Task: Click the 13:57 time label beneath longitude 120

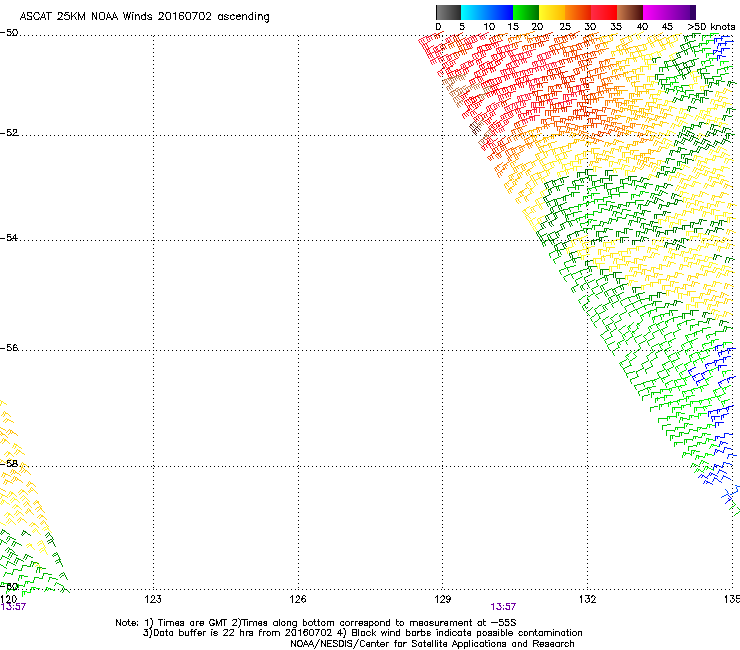Action: (13, 607)
